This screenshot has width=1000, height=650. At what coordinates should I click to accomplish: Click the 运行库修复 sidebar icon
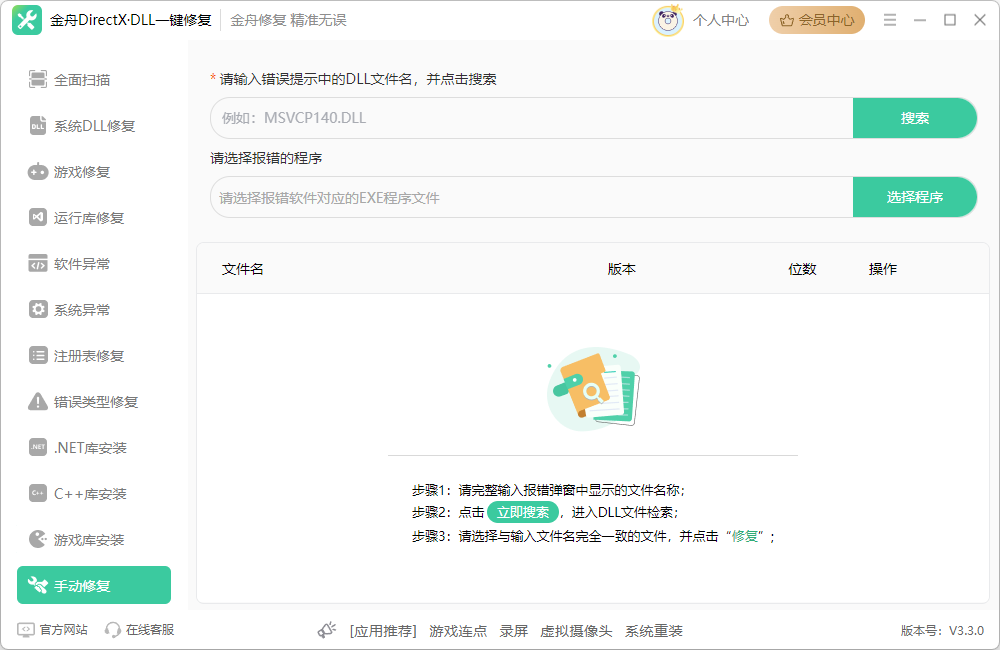(x=38, y=218)
